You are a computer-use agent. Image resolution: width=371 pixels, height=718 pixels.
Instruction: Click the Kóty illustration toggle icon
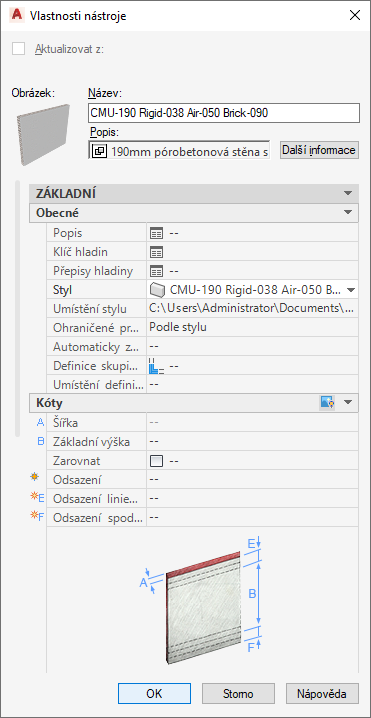(327, 403)
